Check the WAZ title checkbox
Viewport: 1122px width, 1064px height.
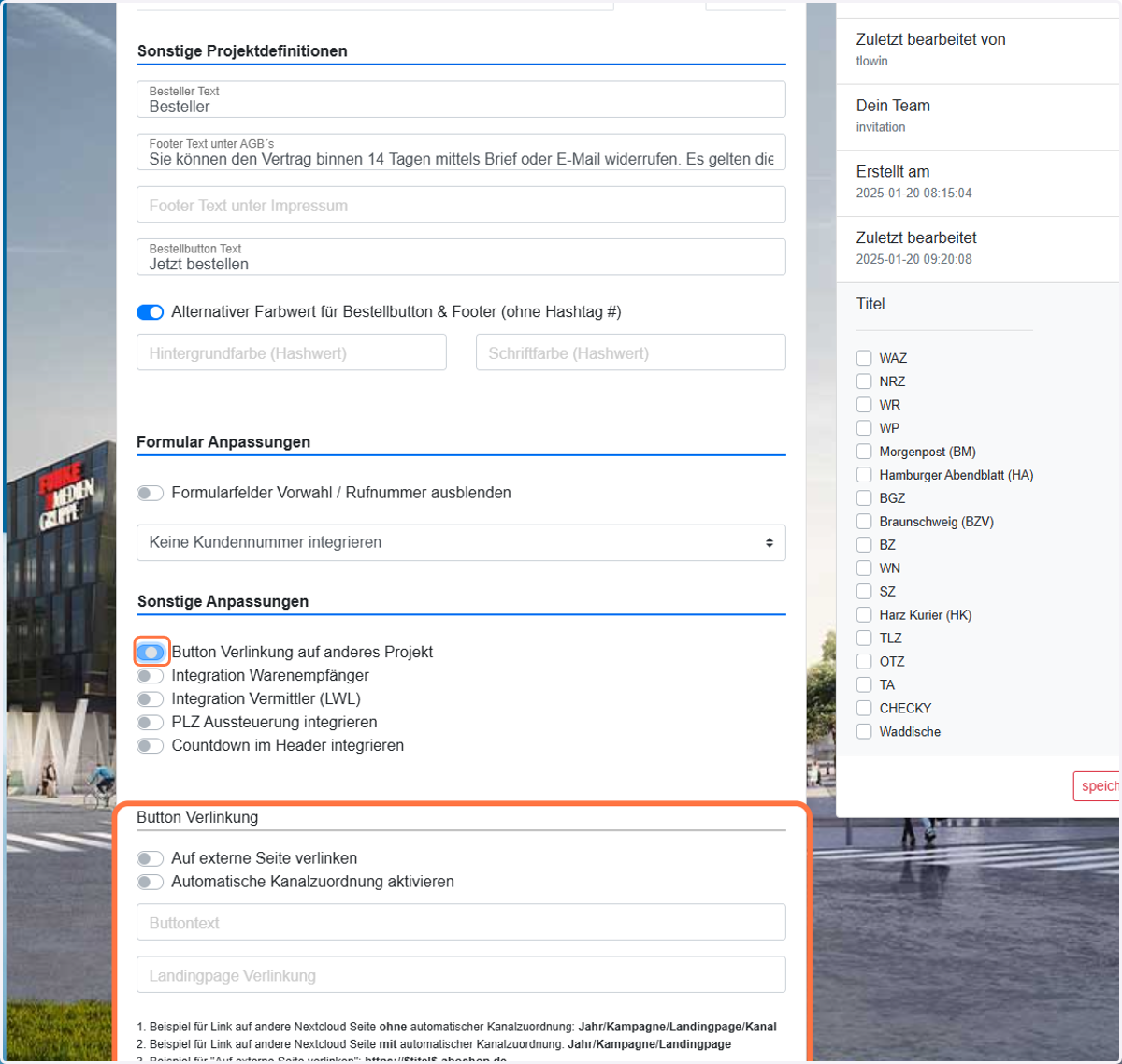pyautogui.click(x=864, y=358)
